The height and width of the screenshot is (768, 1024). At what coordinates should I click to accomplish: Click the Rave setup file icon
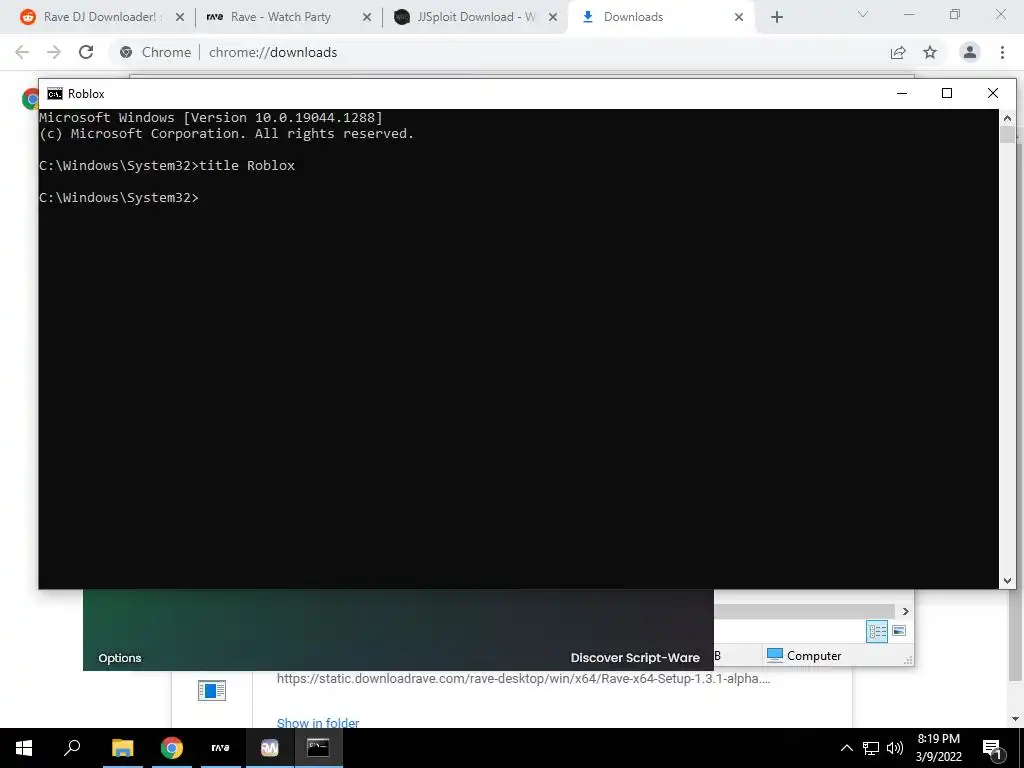pos(212,690)
